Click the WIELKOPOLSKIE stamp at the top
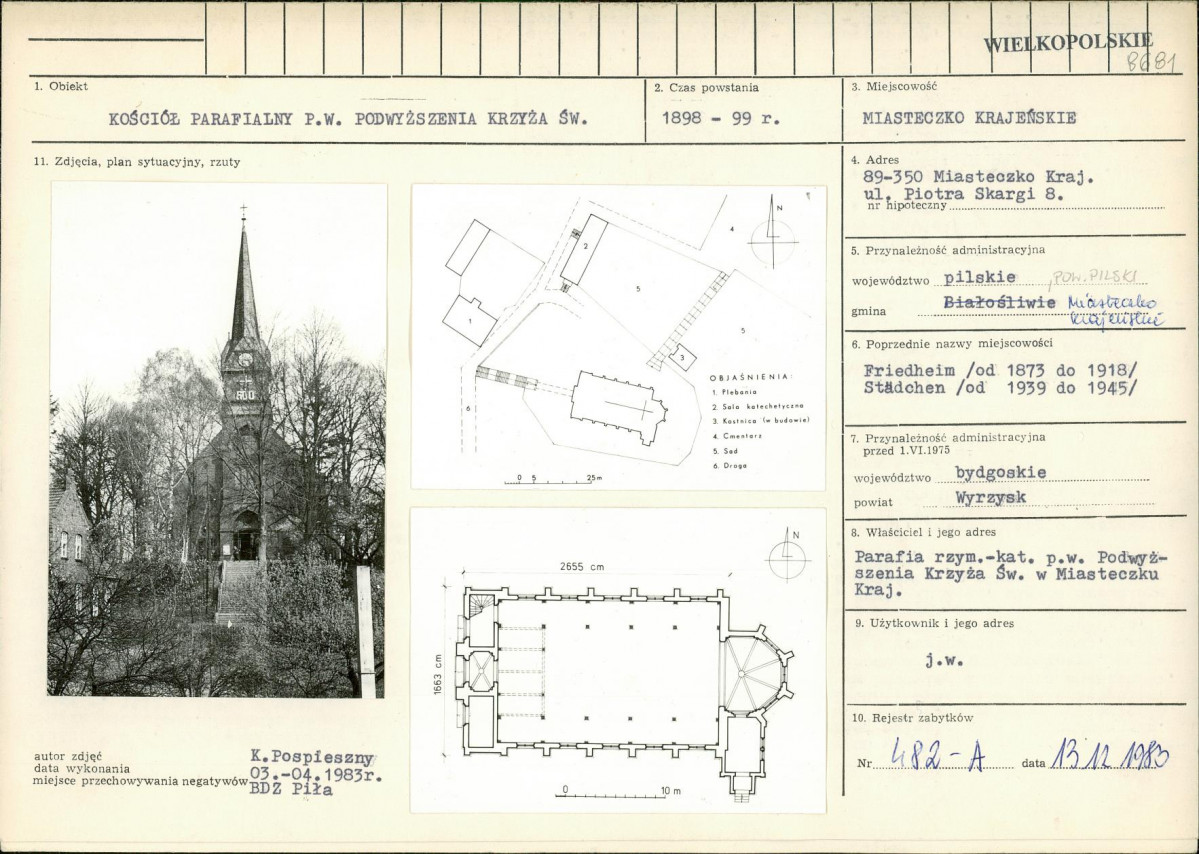 [x=1067, y=42]
